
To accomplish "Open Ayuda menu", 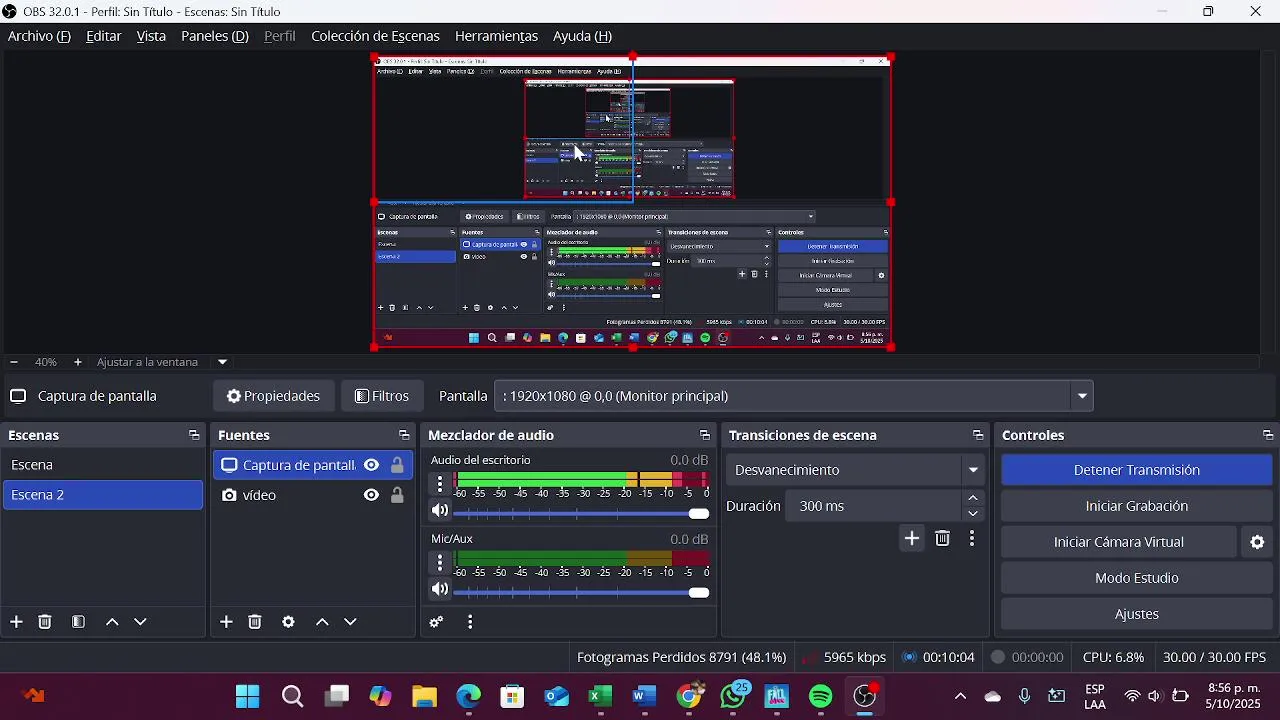I will 582,36.
